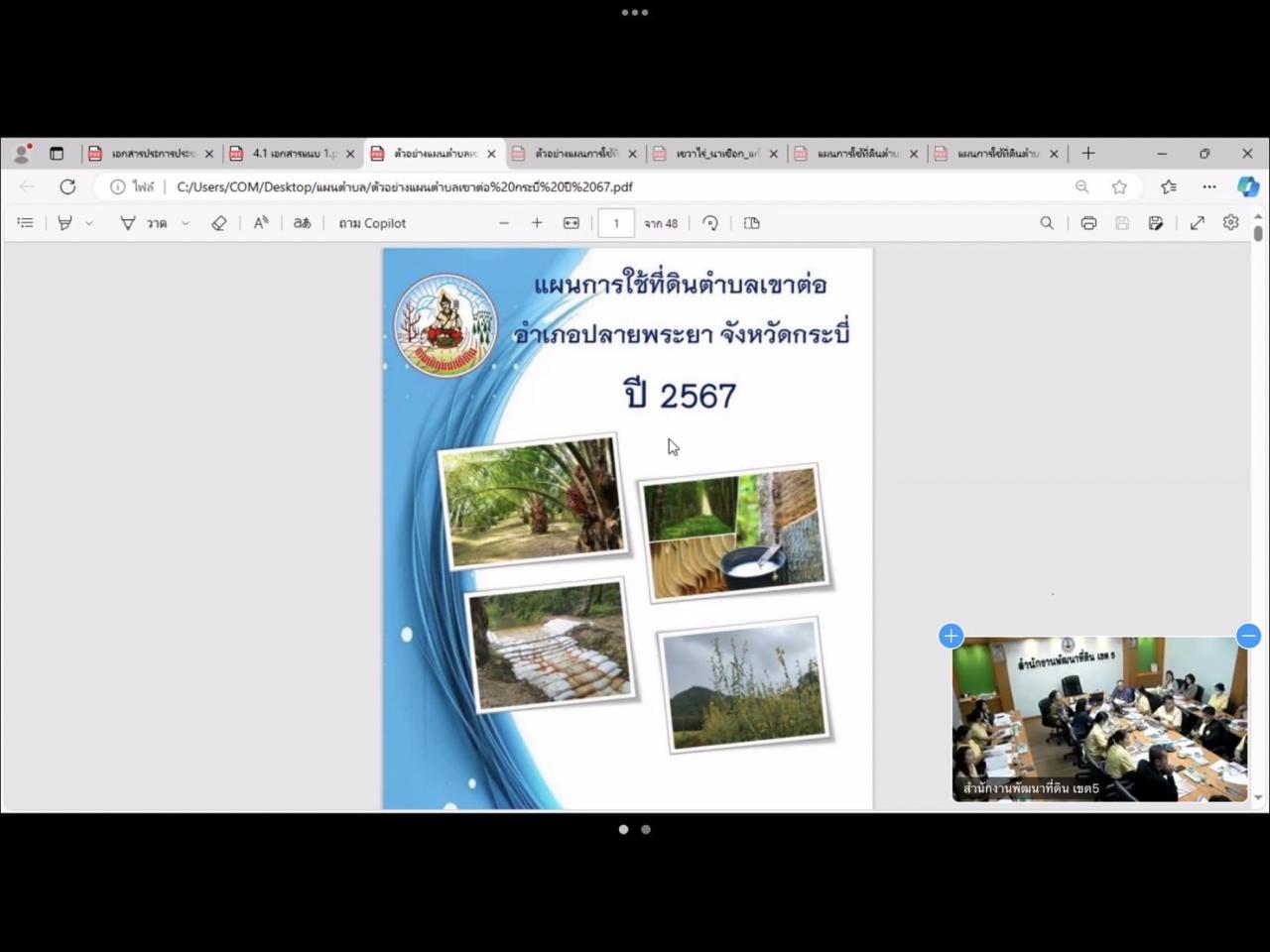The width and height of the screenshot is (1270, 952).
Task: Ask Copilot about this PDF
Action: (372, 223)
